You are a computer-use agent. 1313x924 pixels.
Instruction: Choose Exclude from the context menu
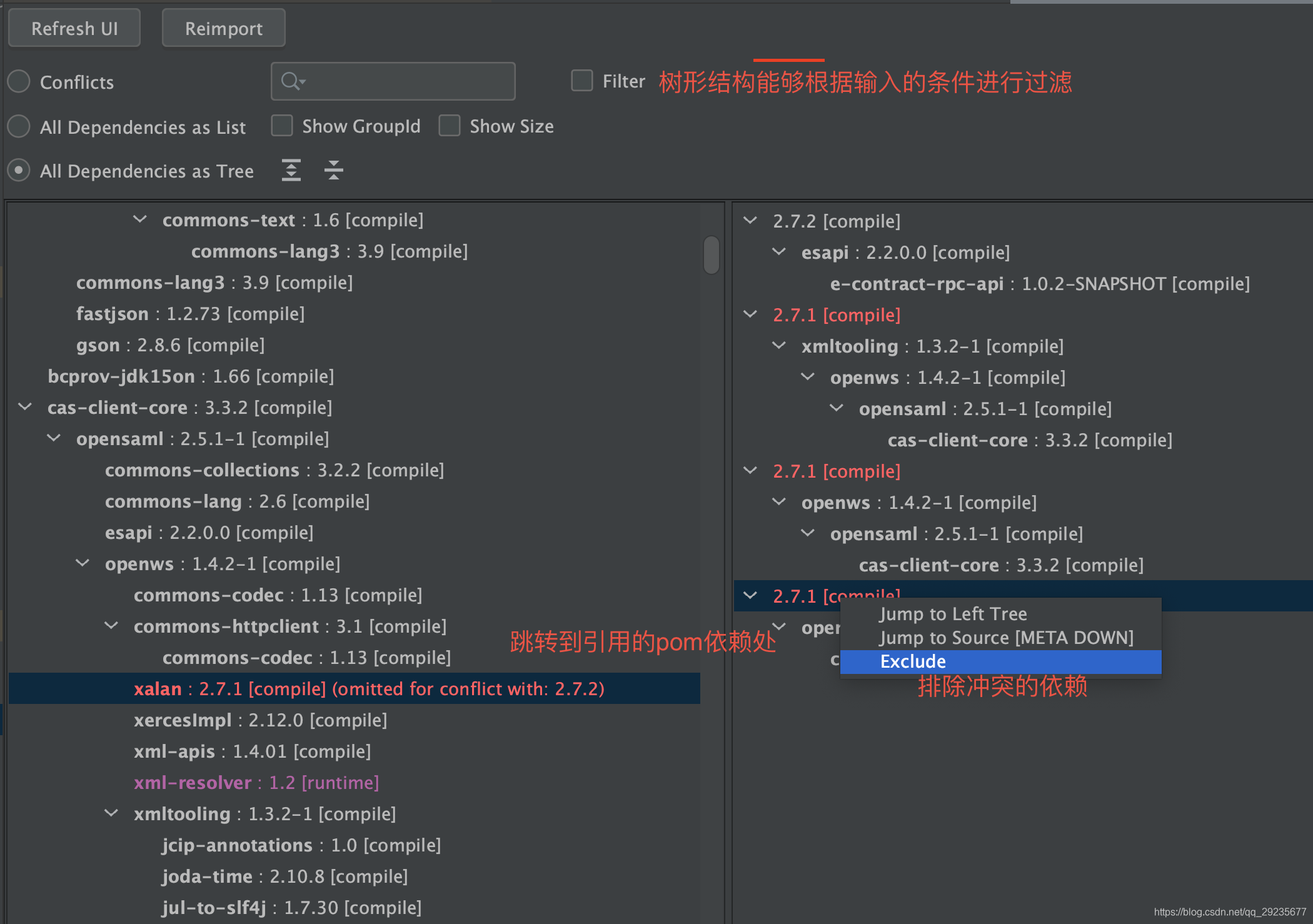click(913, 661)
